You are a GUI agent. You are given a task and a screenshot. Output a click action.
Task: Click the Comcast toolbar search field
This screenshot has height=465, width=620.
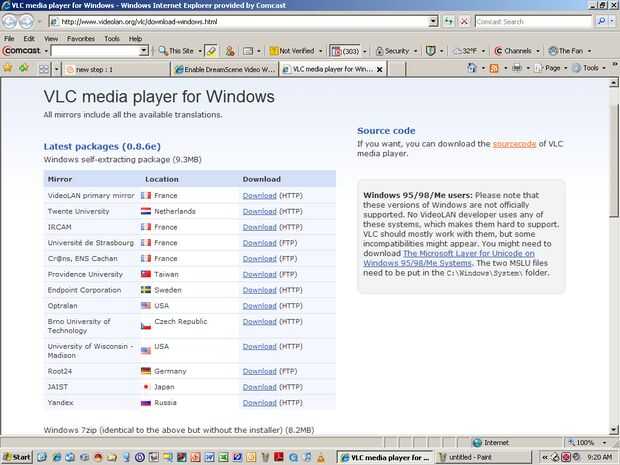click(x=95, y=51)
